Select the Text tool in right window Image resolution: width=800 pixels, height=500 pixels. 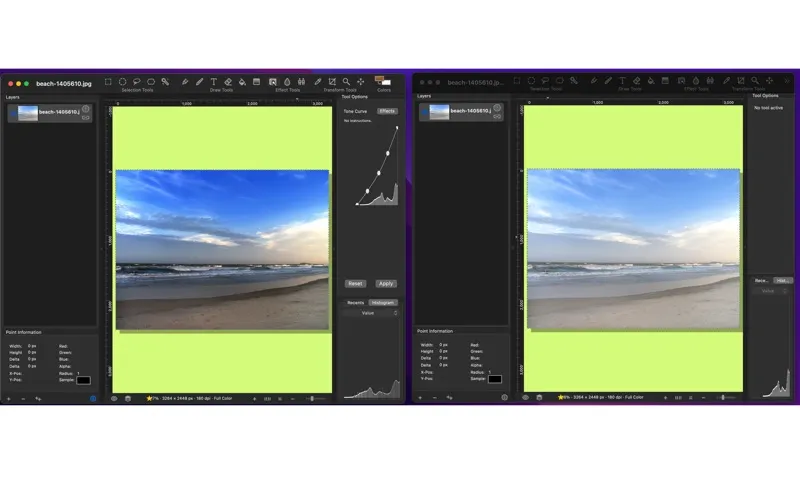tap(622, 81)
